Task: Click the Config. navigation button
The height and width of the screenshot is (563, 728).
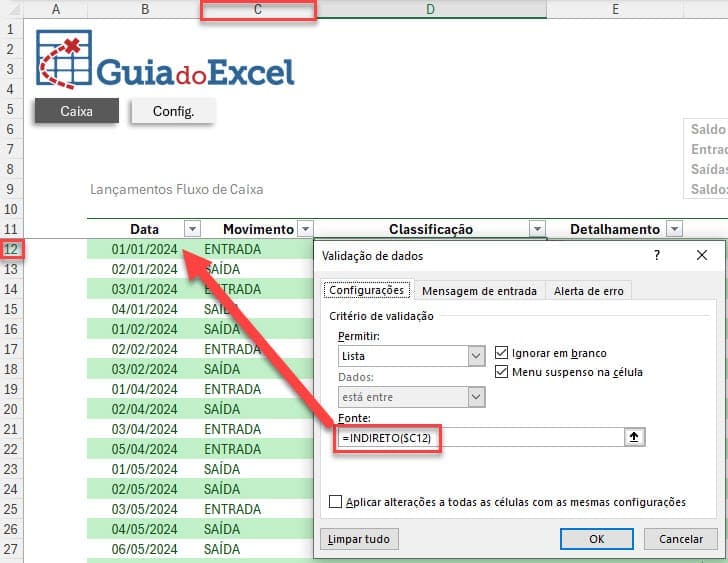Action: pyautogui.click(x=173, y=111)
